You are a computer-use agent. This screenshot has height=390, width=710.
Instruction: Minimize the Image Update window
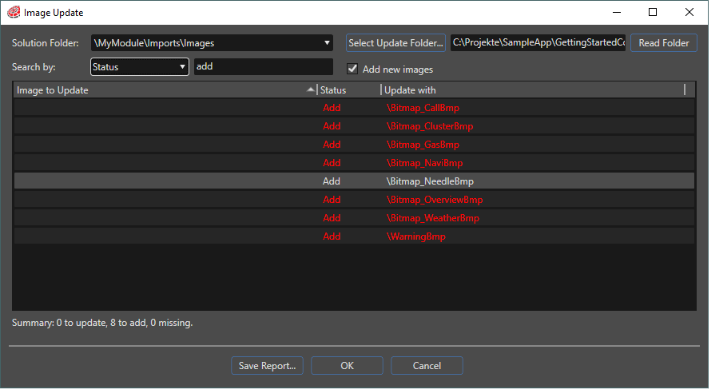coord(617,12)
